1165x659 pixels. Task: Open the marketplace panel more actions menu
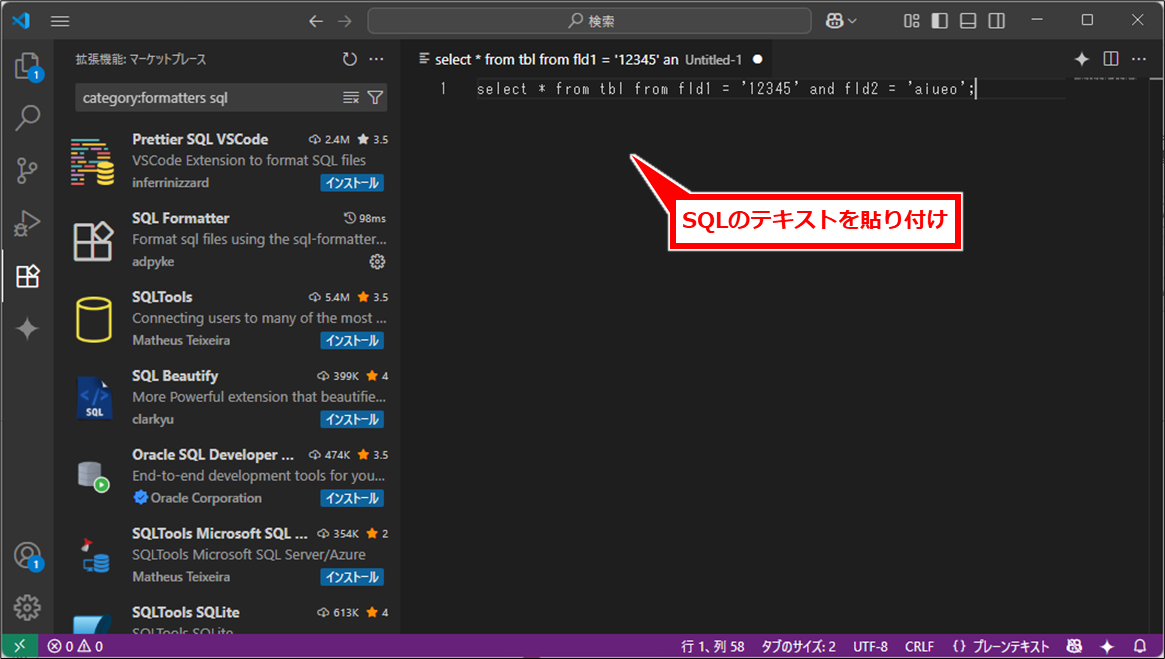377,59
